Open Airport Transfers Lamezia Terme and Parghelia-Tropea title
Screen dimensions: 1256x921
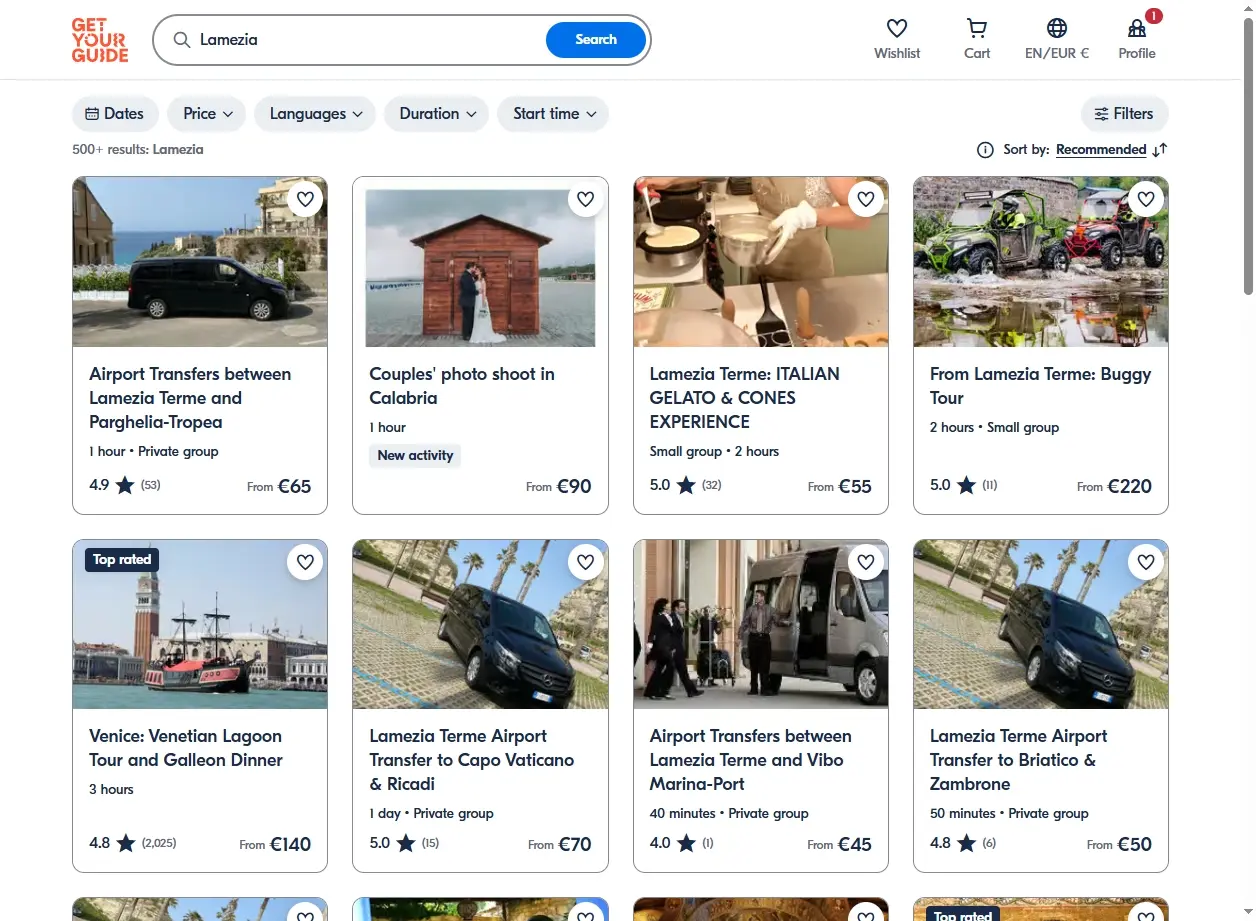pos(190,398)
